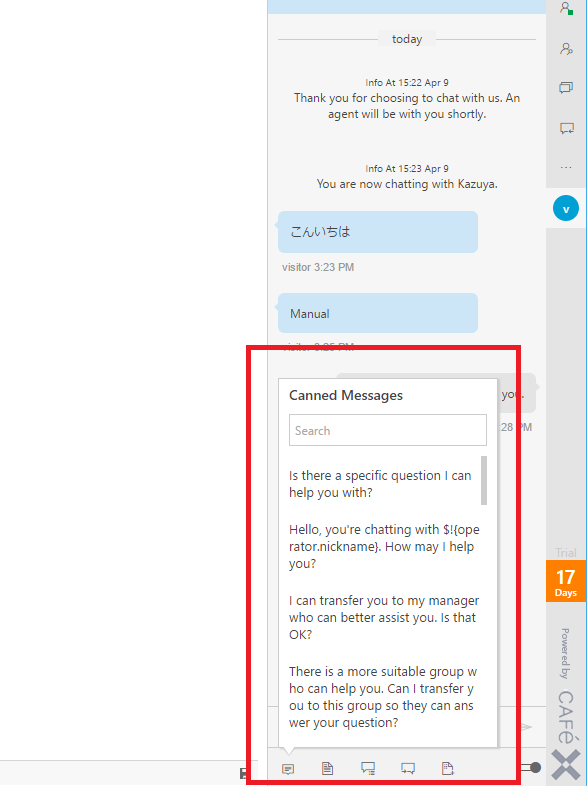Click the 'Manual' visitor message bubble
The image size is (588, 786).
(x=378, y=313)
